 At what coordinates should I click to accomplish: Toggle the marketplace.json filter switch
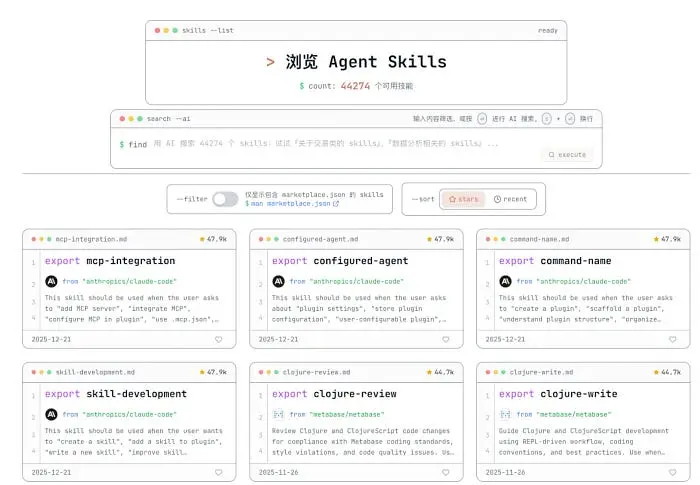226,199
